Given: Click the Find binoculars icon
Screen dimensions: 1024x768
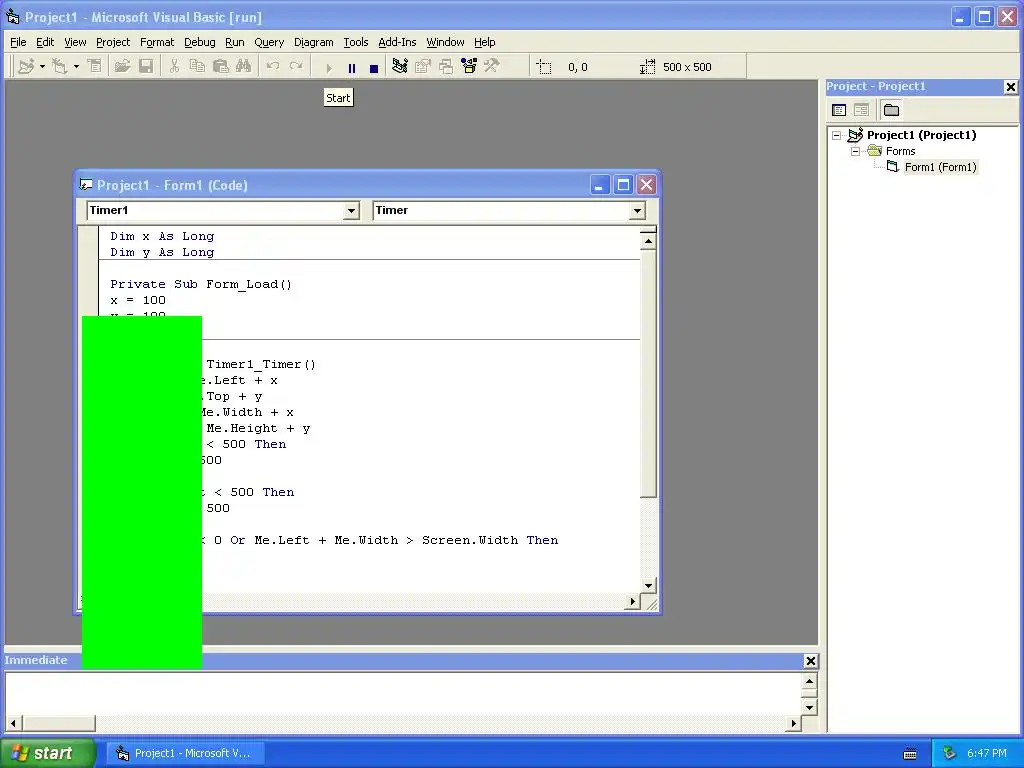Looking at the screenshot, I should click(x=244, y=67).
